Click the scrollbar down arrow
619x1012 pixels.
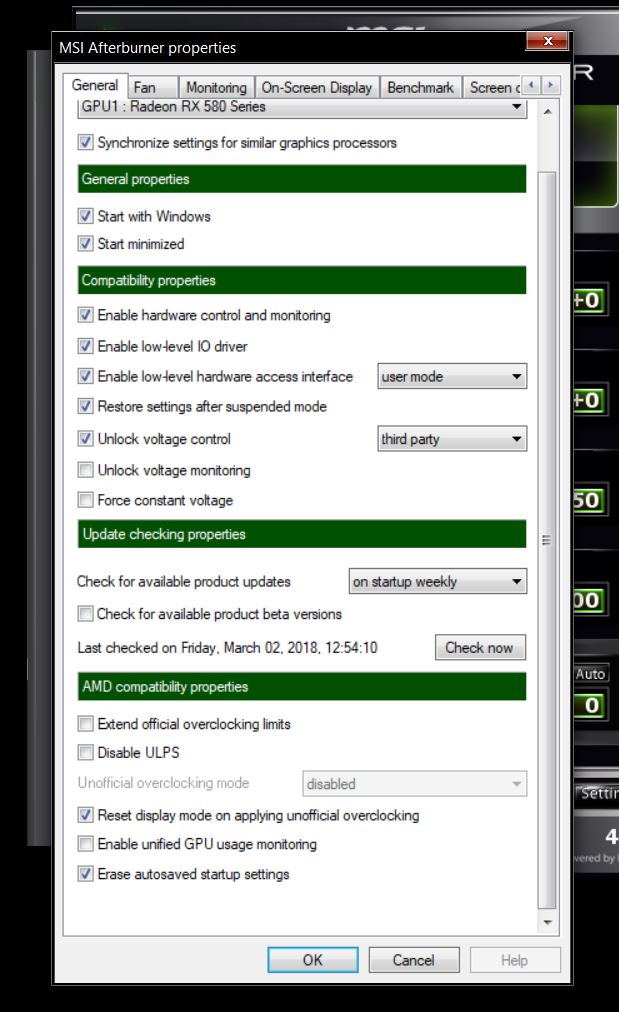pos(547,922)
